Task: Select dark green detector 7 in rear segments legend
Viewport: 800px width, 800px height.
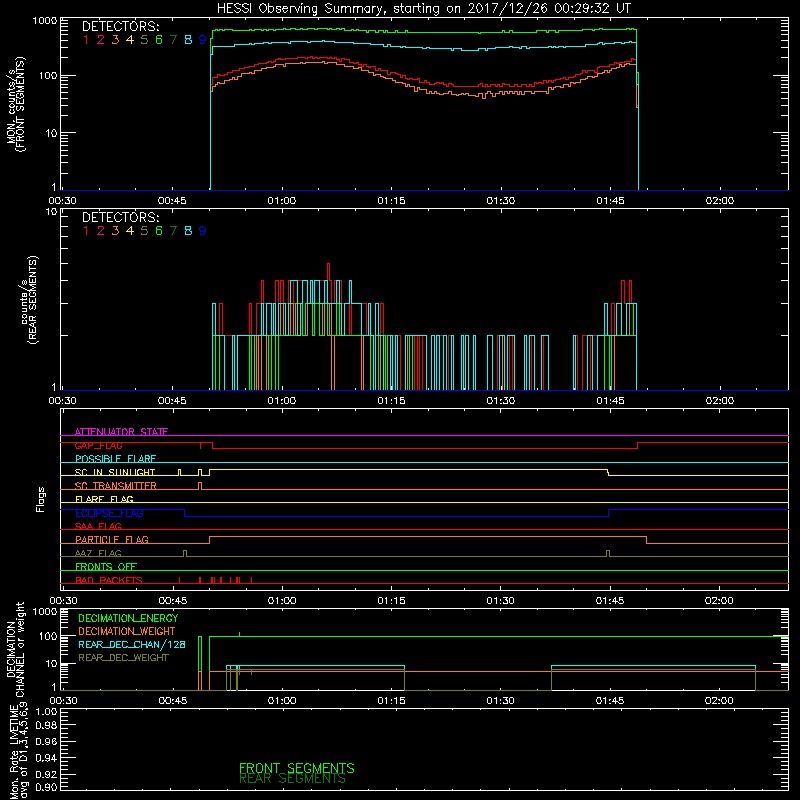Action: tap(173, 231)
